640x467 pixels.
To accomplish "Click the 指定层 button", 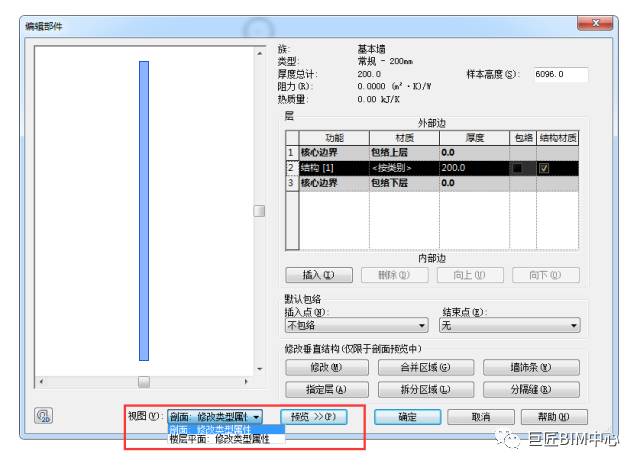I will tap(327, 389).
